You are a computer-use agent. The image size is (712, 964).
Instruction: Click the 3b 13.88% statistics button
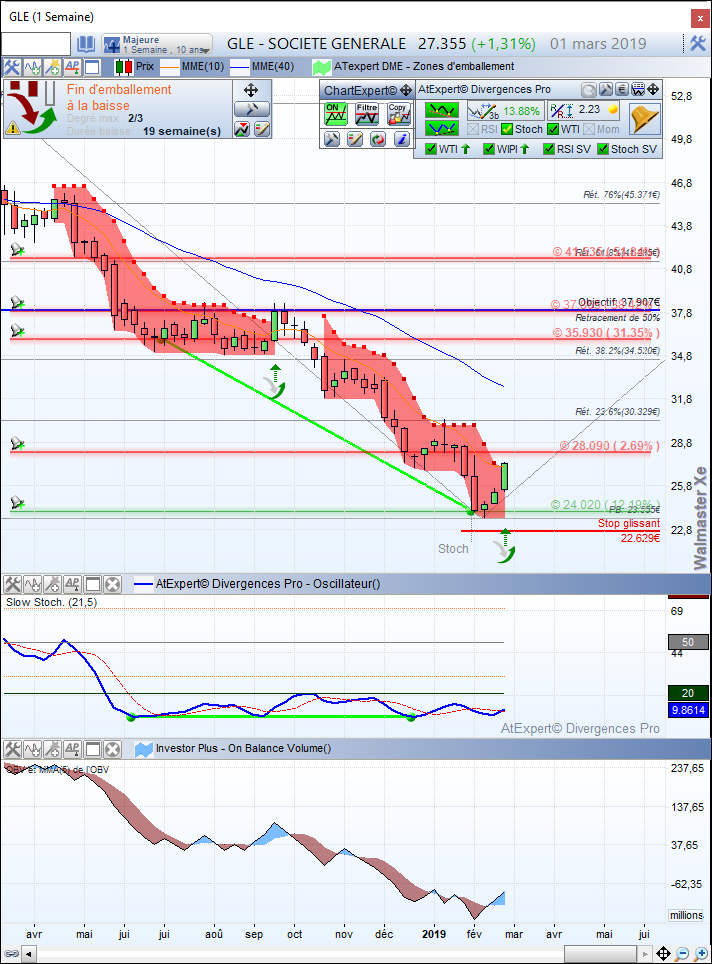pyautogui.click(x=505, y=111)
